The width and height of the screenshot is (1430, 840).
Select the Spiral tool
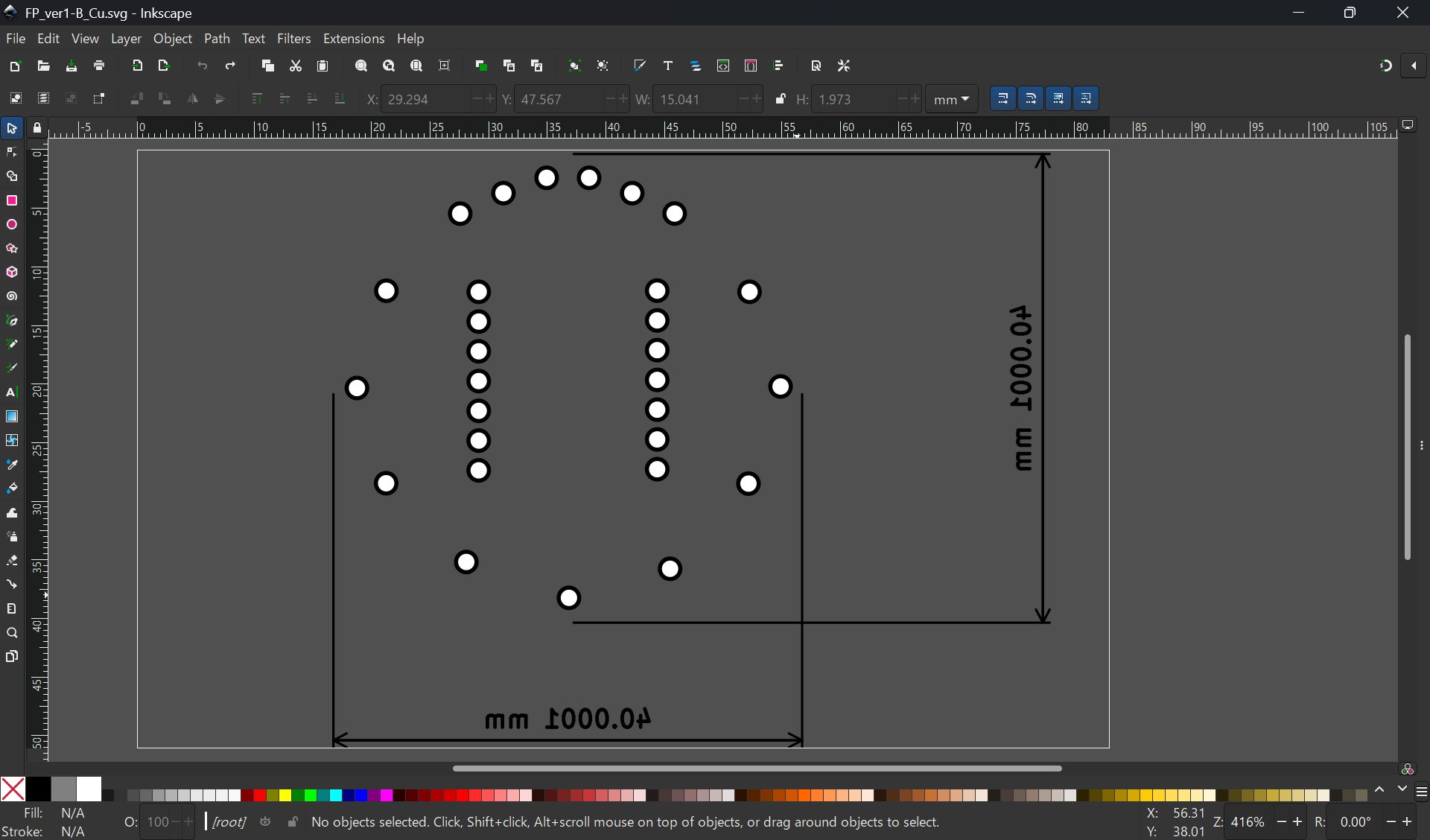[x=12, y=296]
